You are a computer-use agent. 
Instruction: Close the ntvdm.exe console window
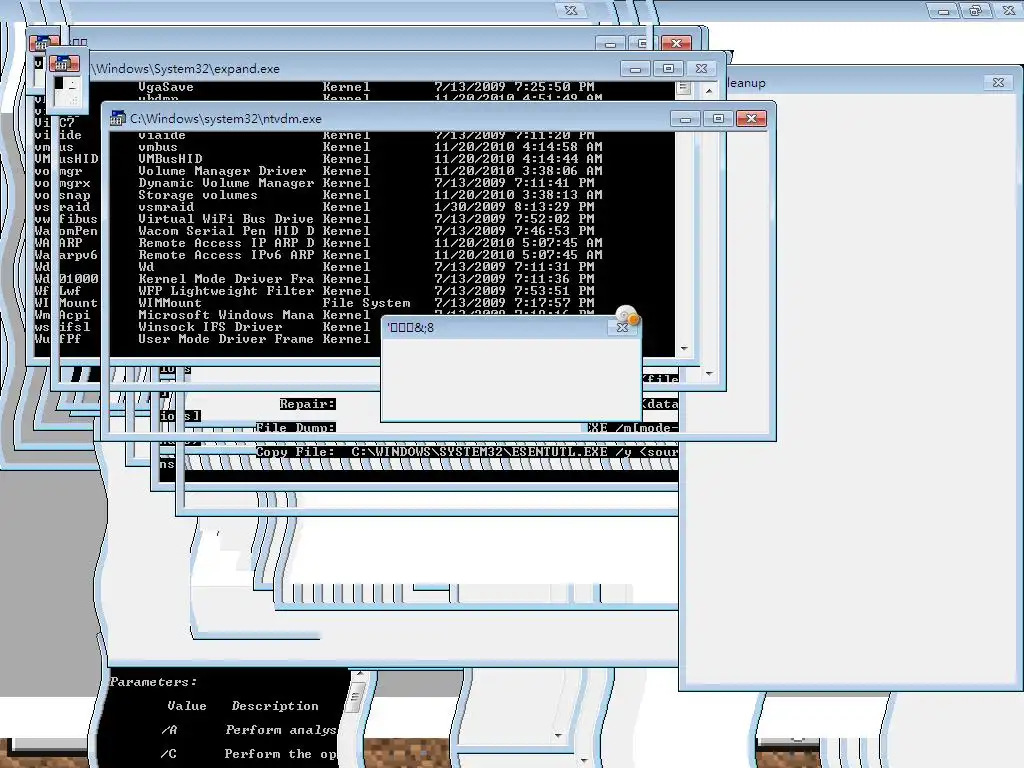click(x=751, y=118)
